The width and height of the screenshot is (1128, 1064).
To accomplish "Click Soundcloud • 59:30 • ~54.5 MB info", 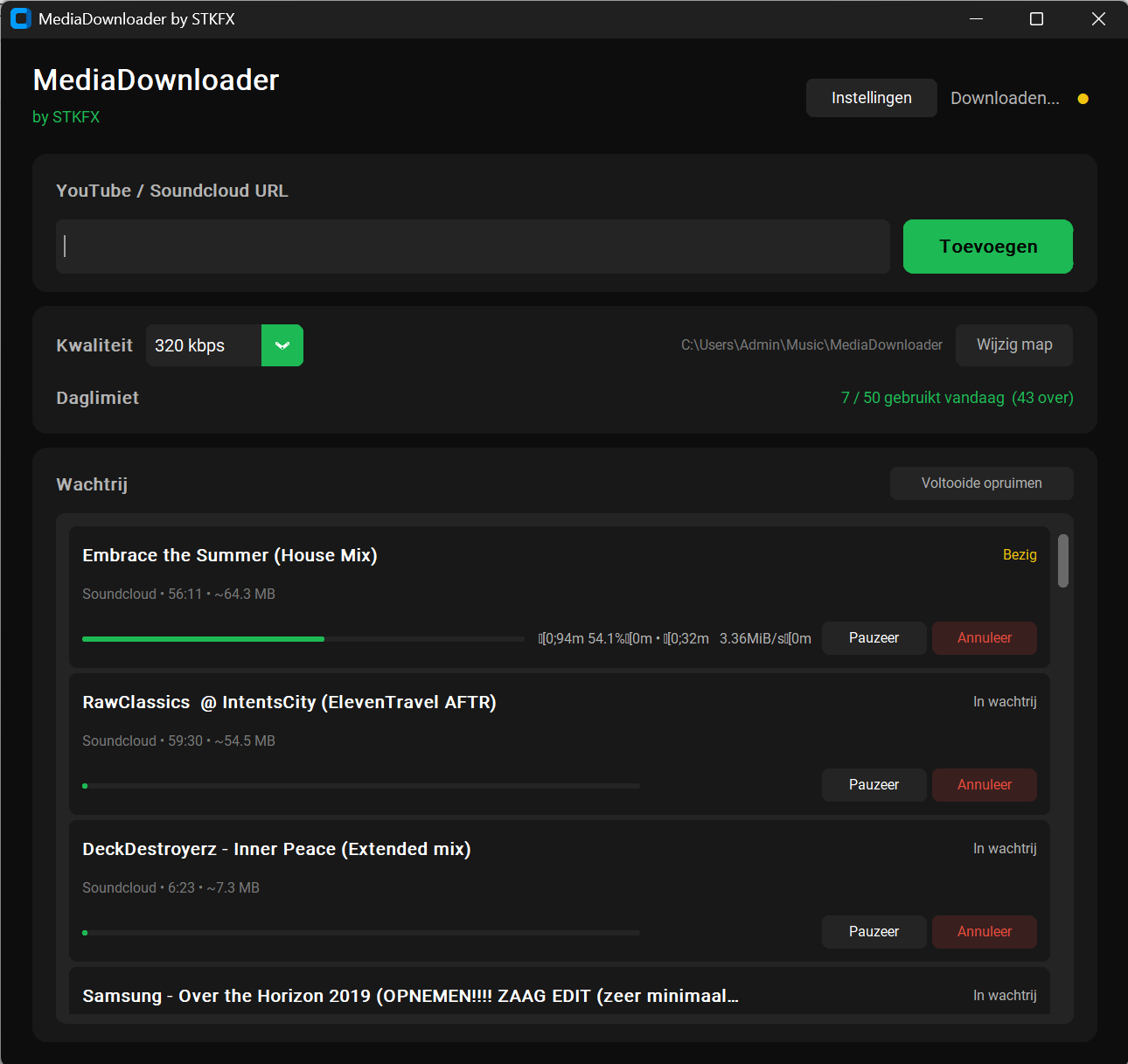I will pos(178,741).
